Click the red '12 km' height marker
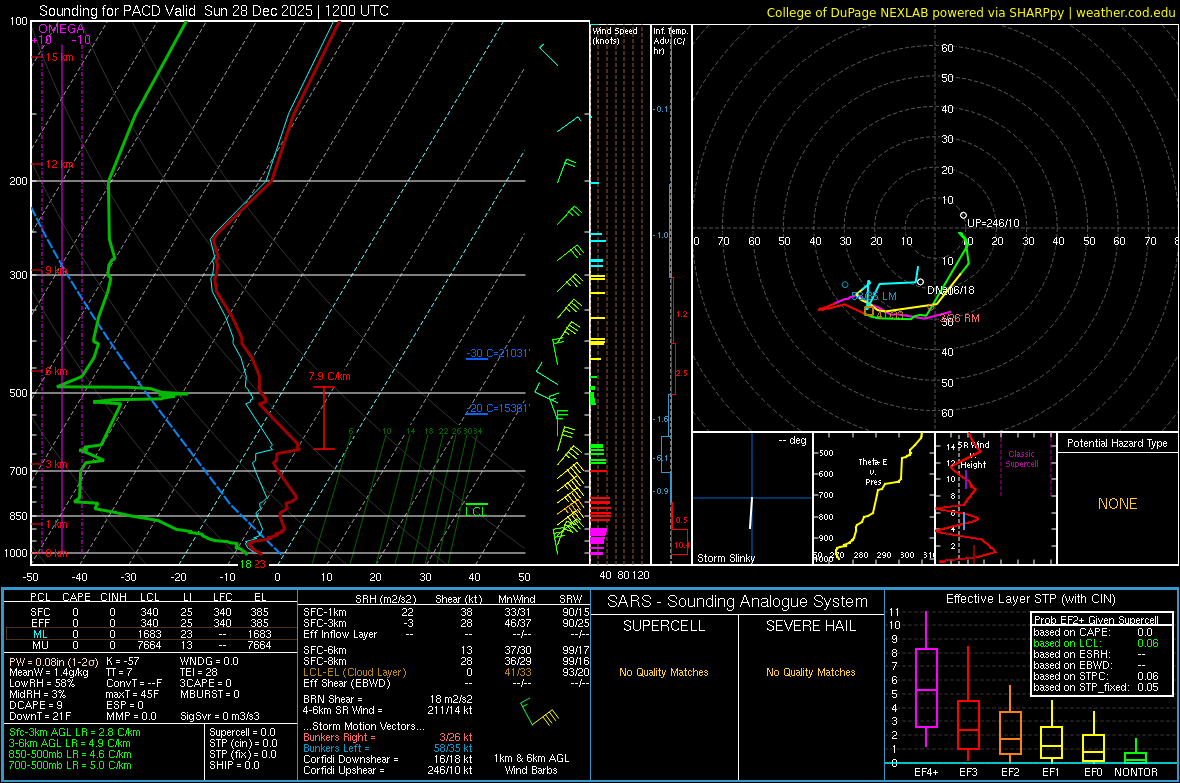 point(59,164)
